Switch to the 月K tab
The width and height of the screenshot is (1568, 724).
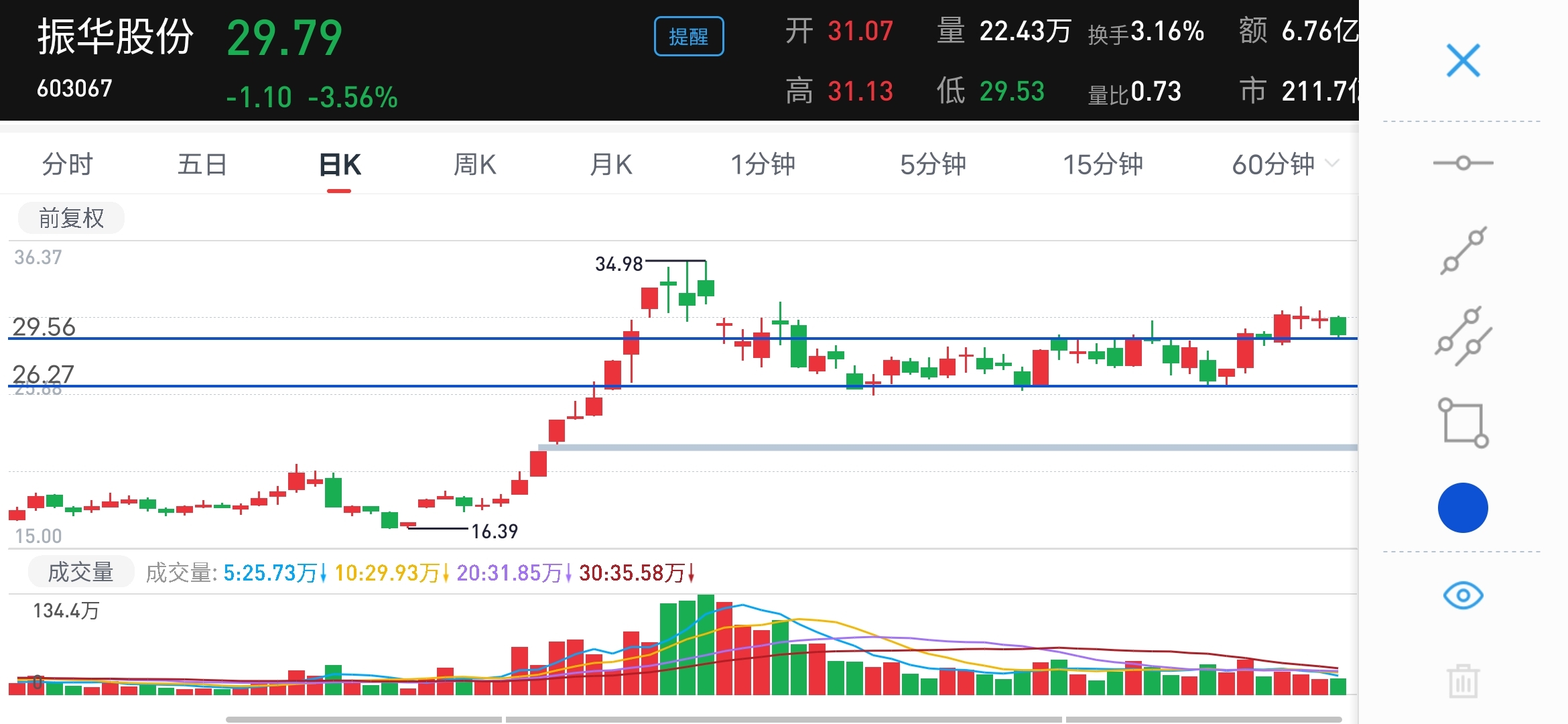610,164
